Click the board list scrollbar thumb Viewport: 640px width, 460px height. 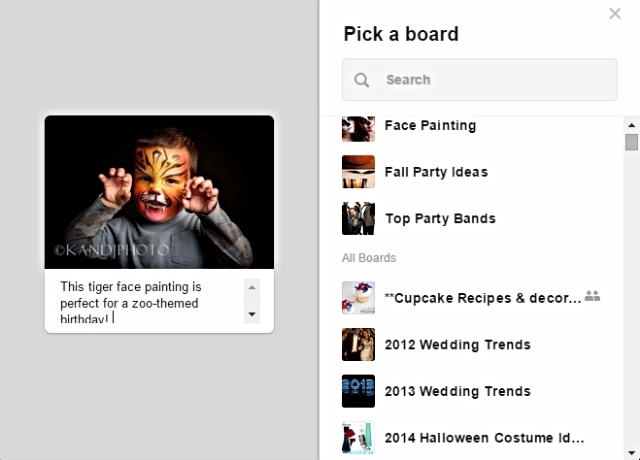631,142
